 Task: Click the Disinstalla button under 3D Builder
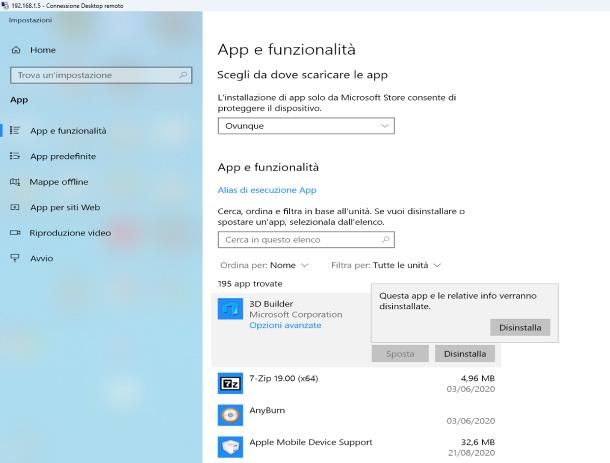465,353
